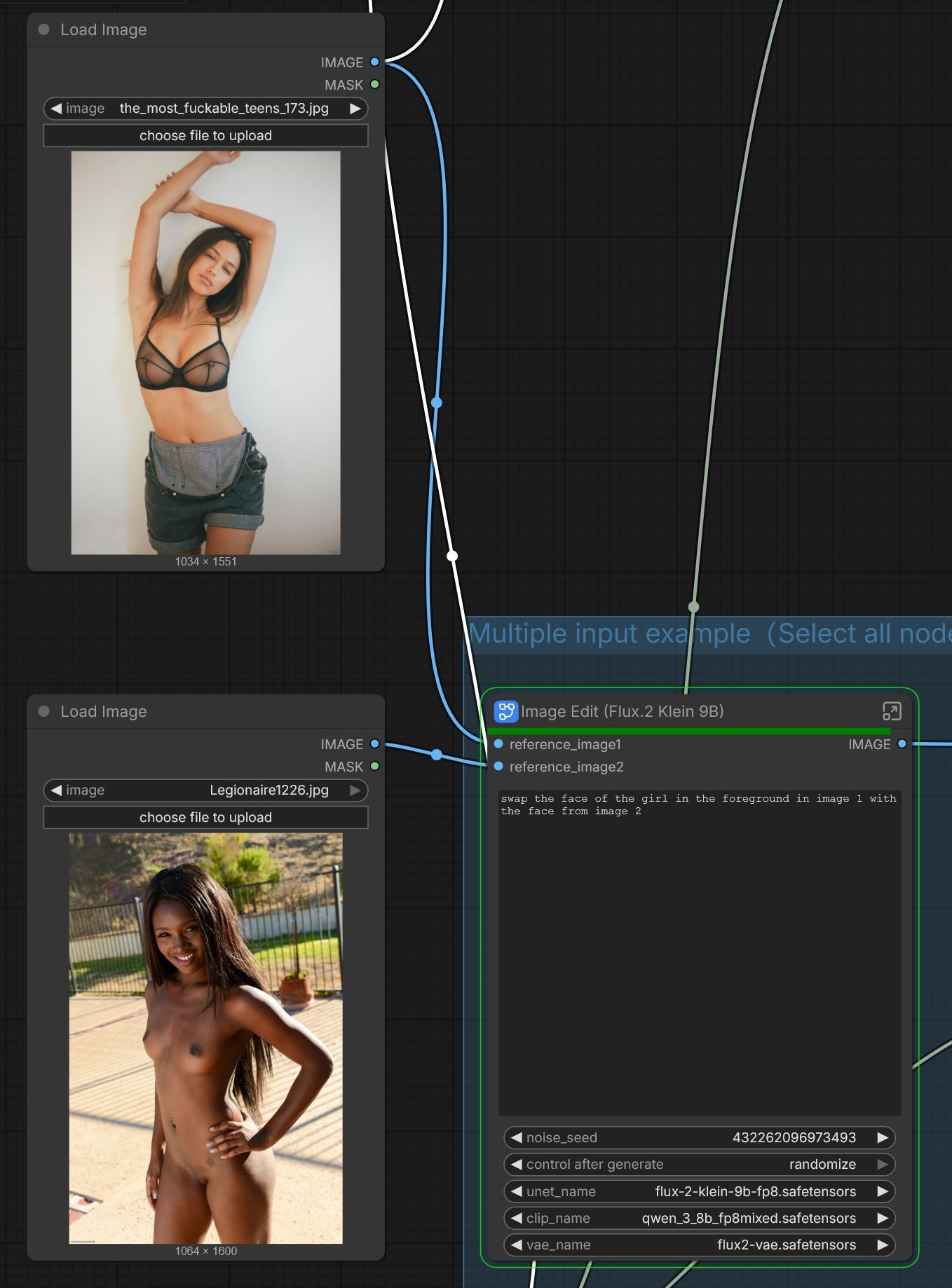This screenshot has width=952, height=1288.
Task: Click the gray-green link midpoint dot
Action: [x=693, y=607]
